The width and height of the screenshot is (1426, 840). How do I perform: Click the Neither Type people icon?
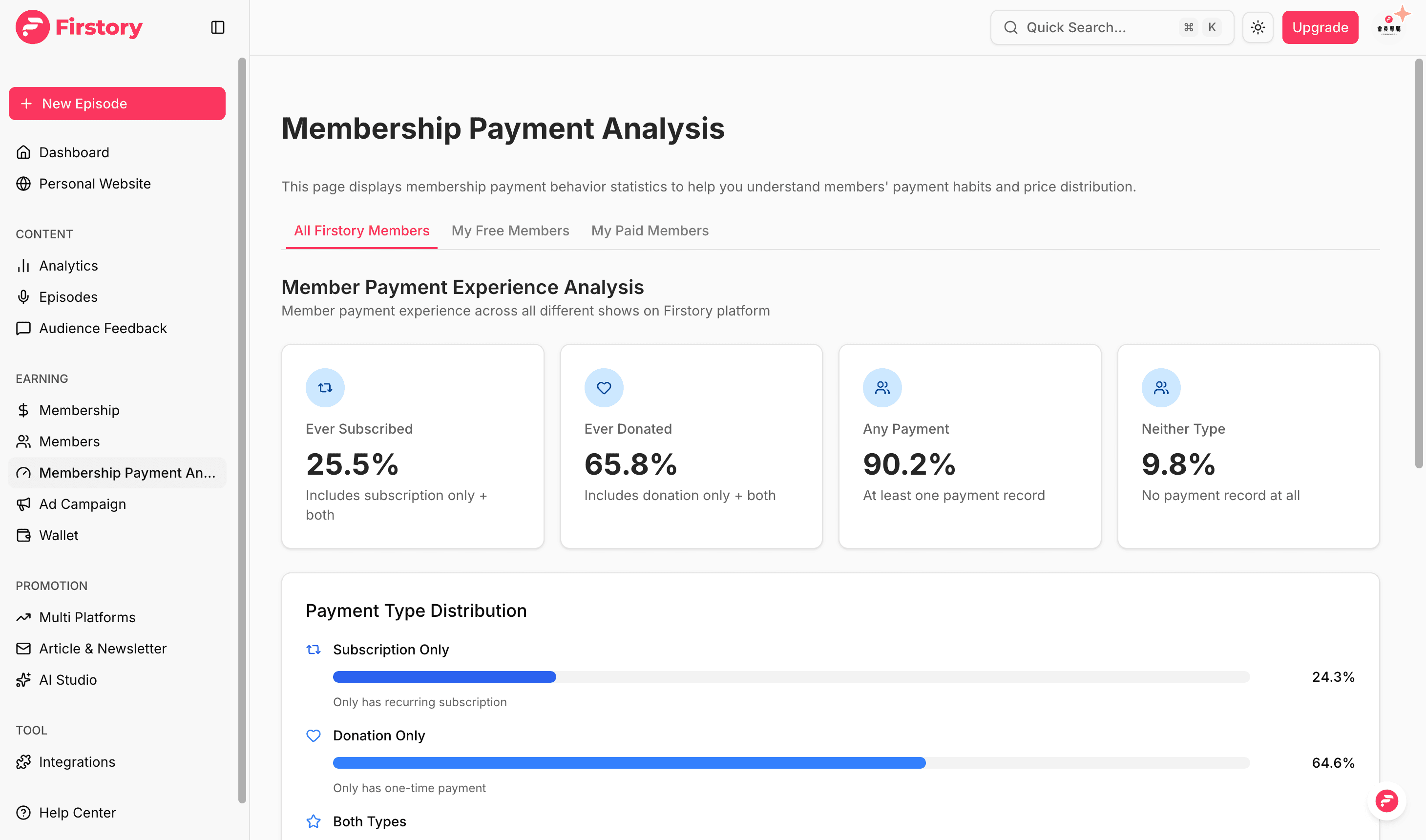coord(1161,388)
